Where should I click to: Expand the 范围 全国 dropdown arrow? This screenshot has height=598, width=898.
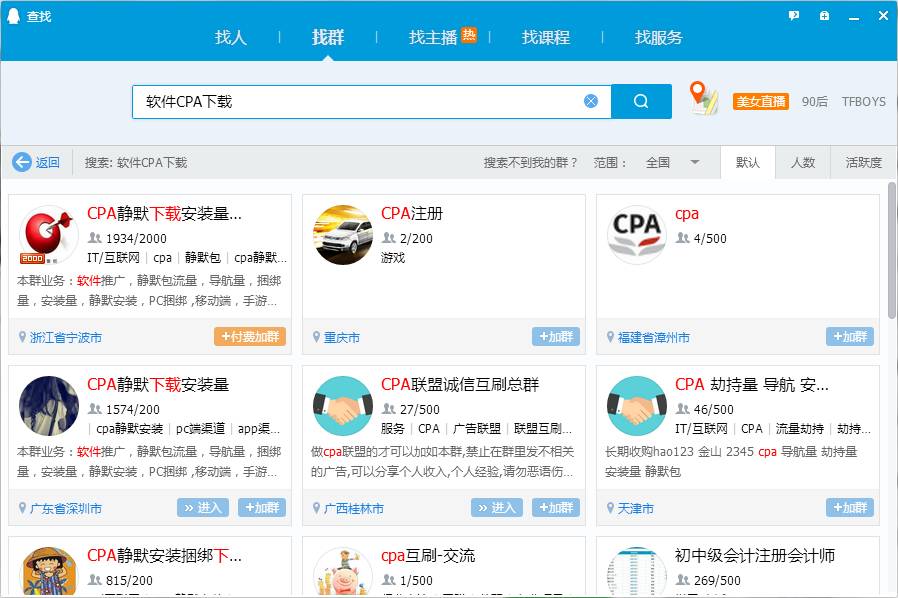coord(695,163)
